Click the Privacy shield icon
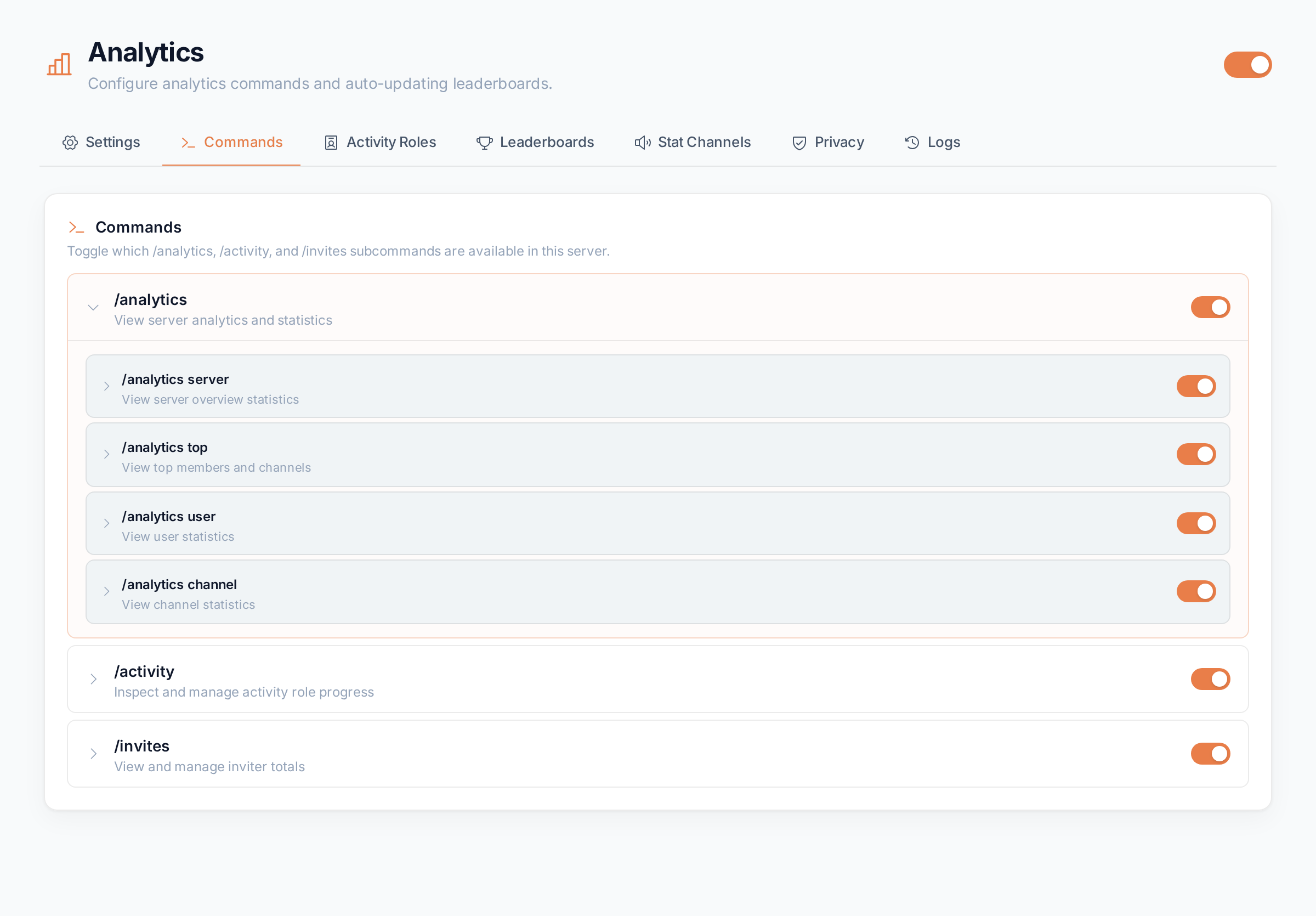This screenshot has height=916, width=1316. (x=799, y=143)
